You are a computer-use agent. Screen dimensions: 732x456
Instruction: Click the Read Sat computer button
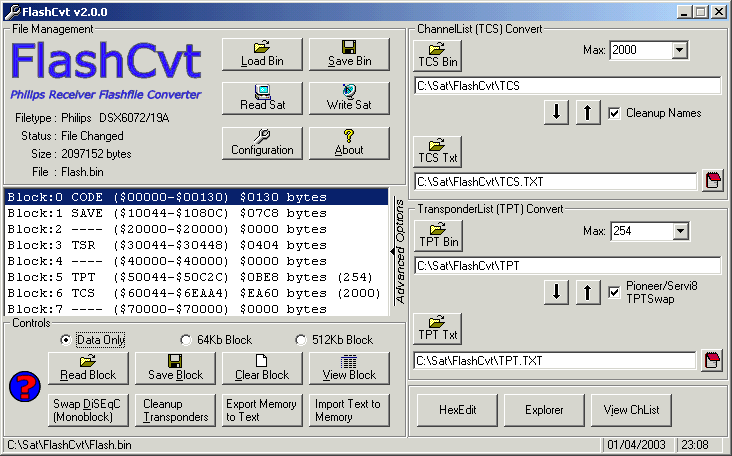[262, 98]
